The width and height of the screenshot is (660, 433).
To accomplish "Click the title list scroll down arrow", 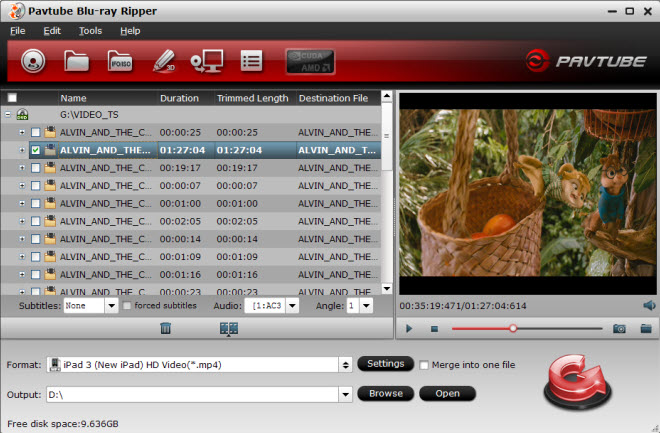I will (x=386, y=289).
